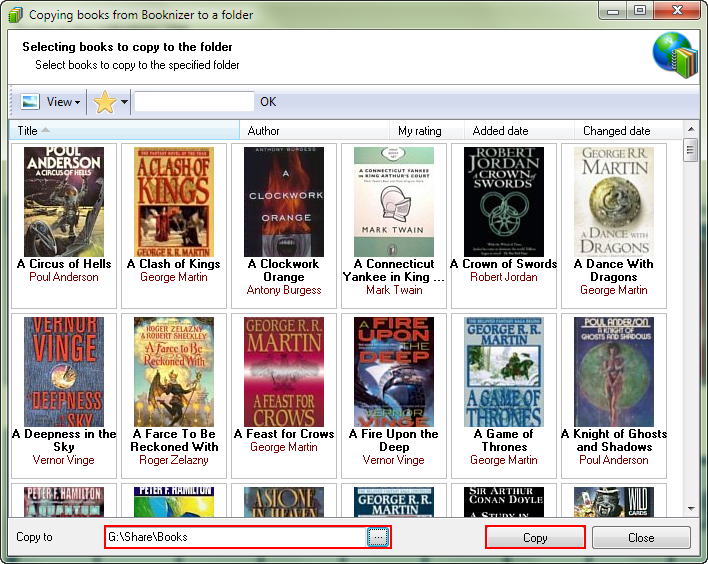Focus the toolbar search text field

point(194,102)
